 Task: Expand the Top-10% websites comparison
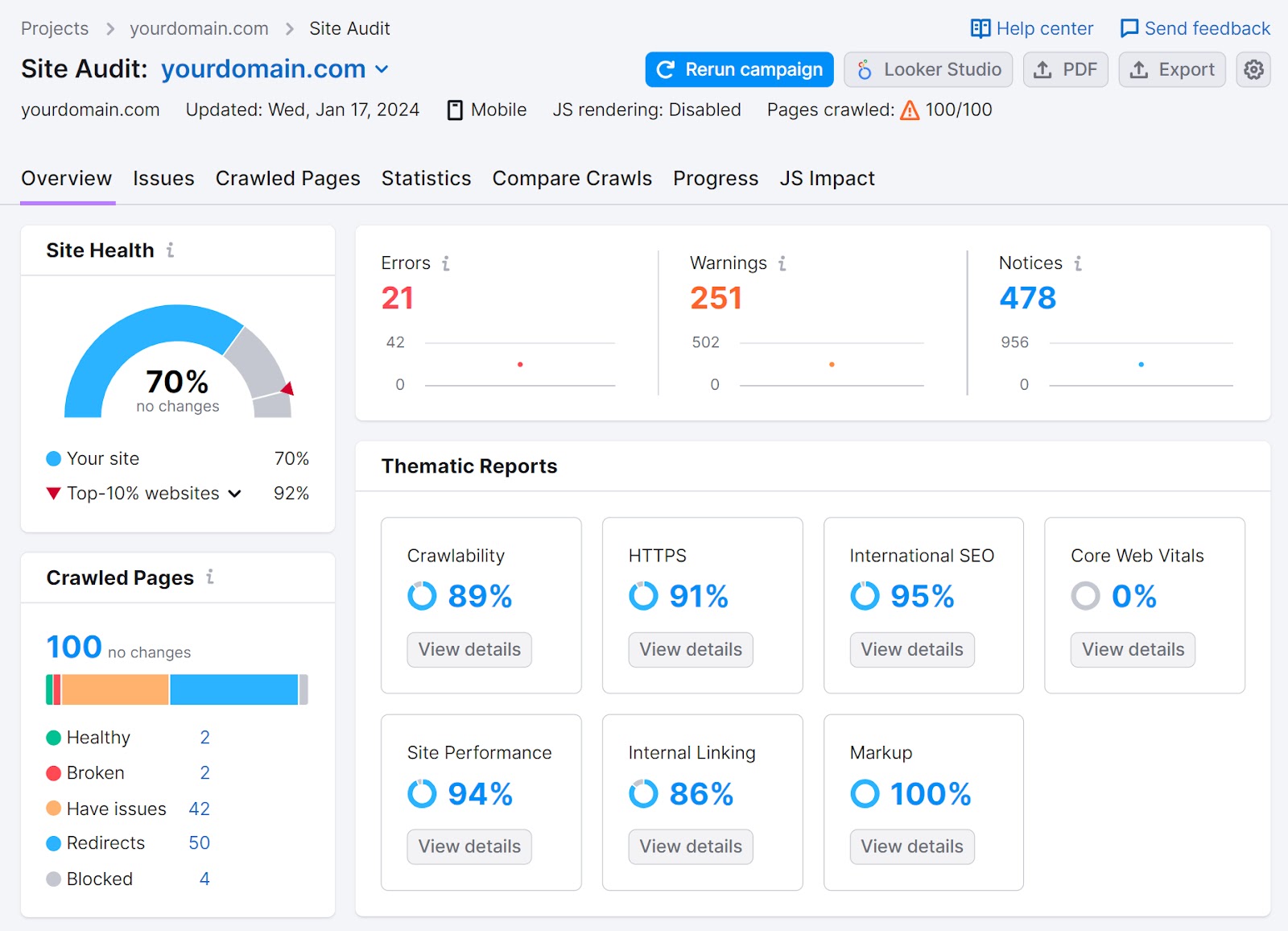(234, 494)
